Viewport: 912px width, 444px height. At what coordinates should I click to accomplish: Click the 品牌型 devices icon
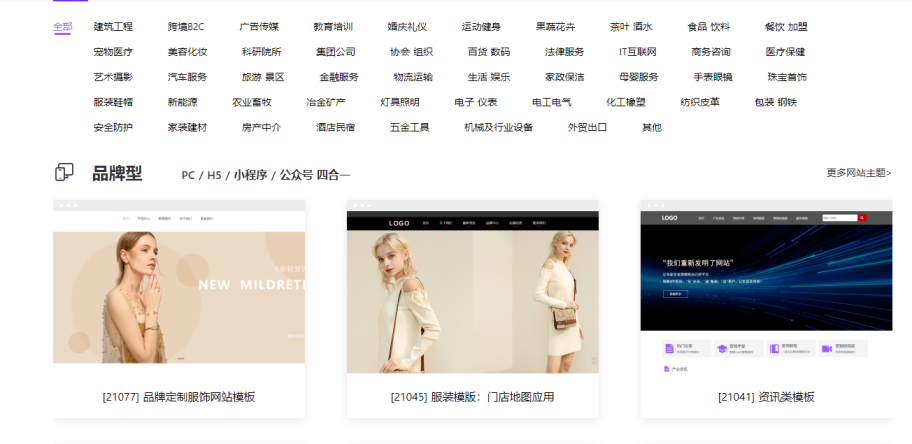point(64,173)
